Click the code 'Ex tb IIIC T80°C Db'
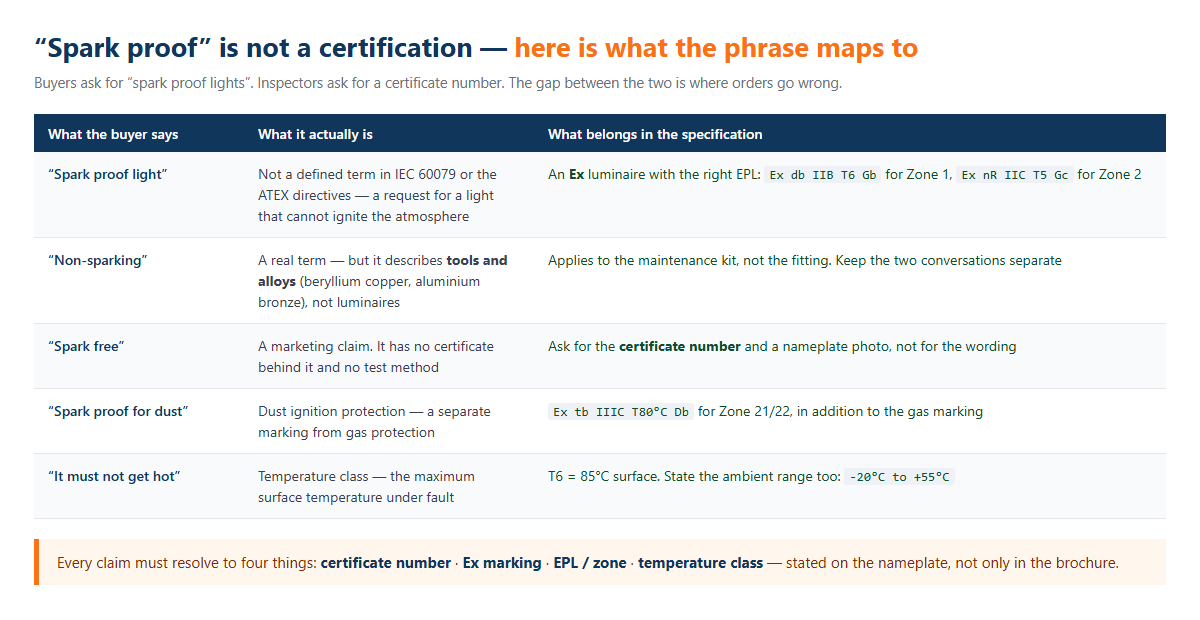The image size is (1200, 620). [x=621, y=412]
